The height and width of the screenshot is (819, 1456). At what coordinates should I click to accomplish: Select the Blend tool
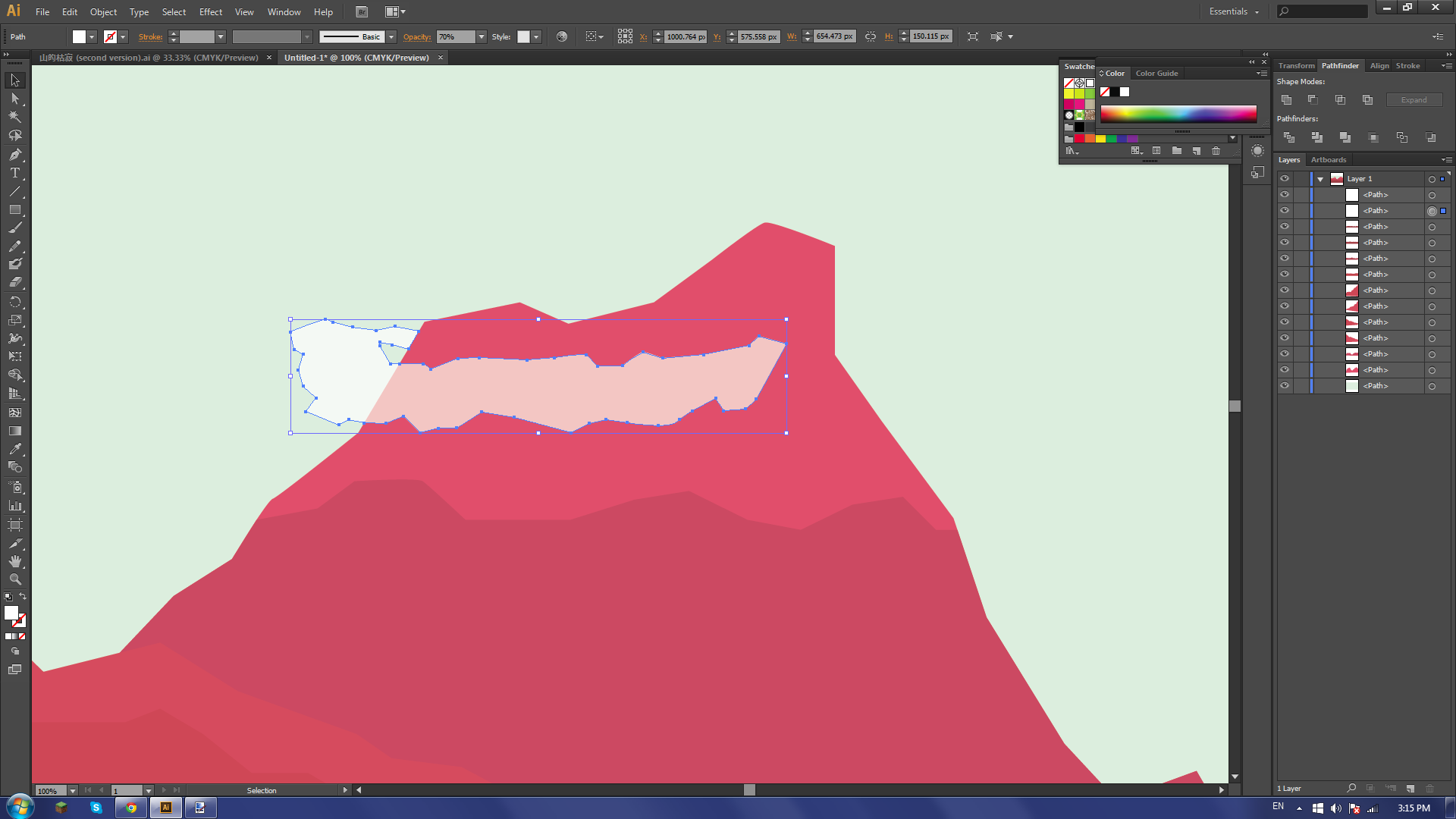click(15, 467)
